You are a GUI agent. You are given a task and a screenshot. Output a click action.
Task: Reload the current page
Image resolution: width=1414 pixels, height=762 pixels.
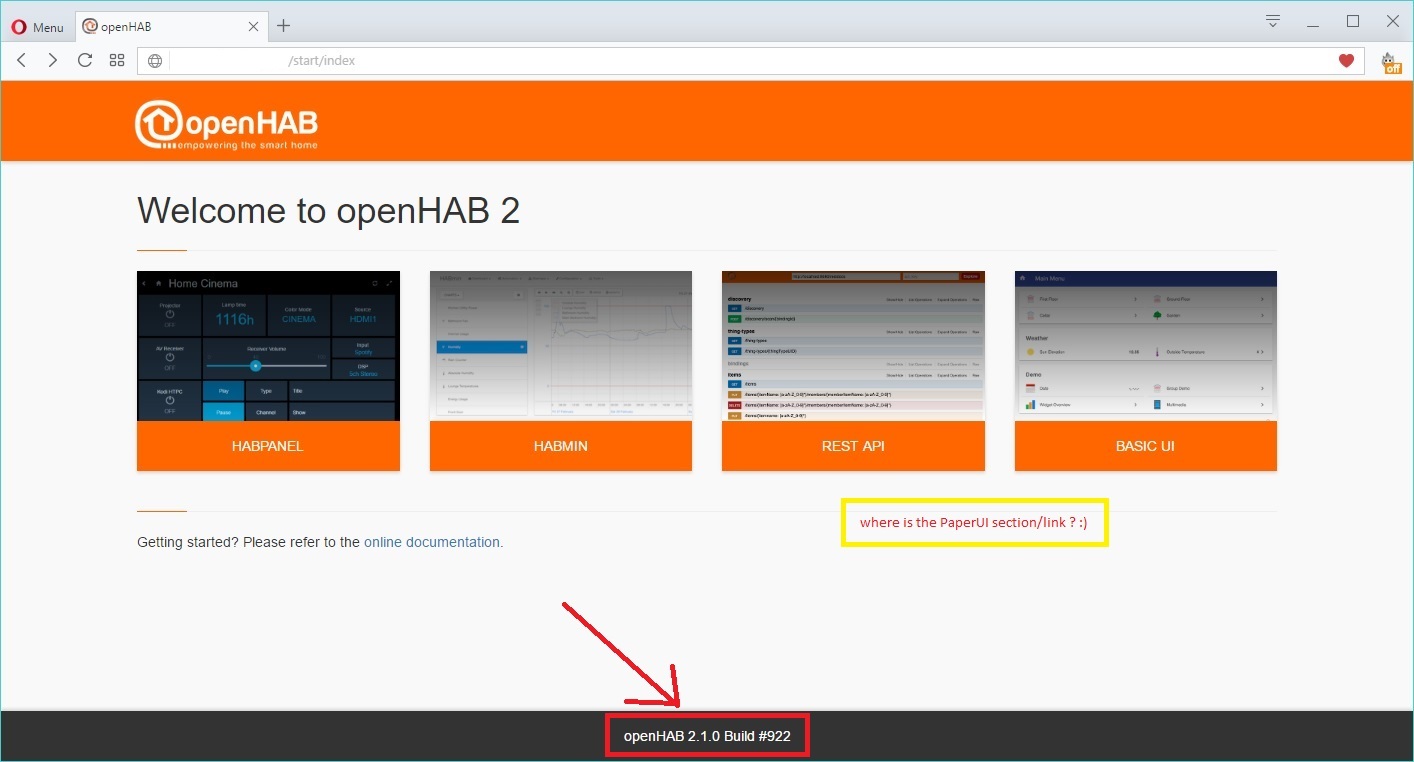[85, 61]
